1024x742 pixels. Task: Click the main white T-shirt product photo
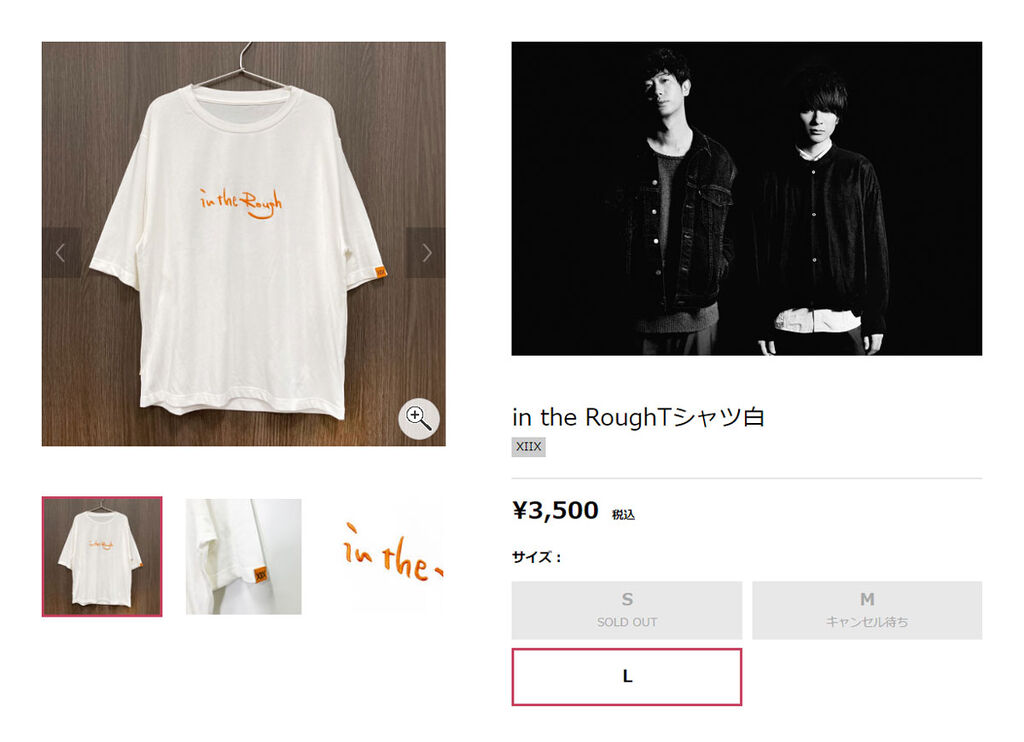coord(244,244)
